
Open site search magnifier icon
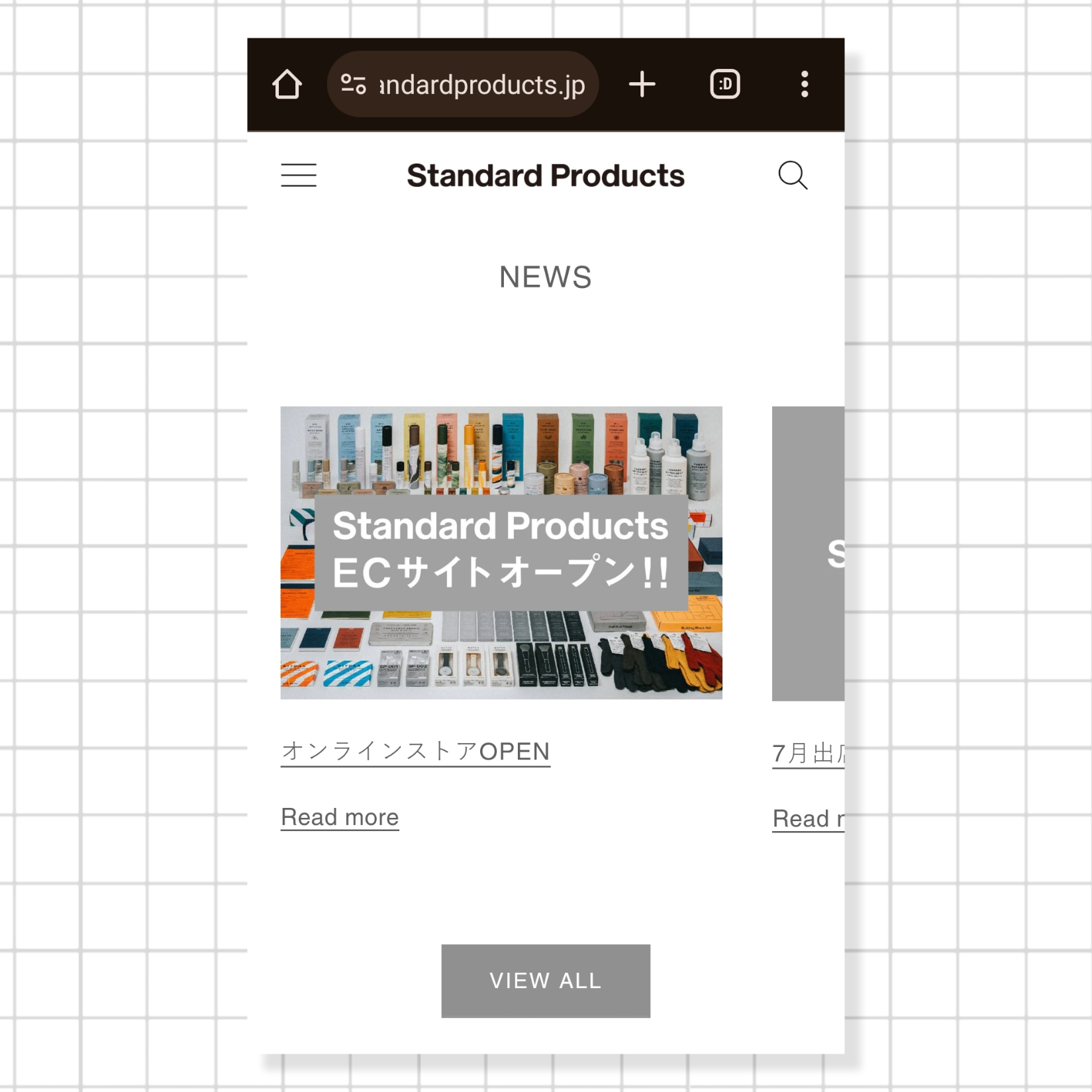click(x=793, y=175)
